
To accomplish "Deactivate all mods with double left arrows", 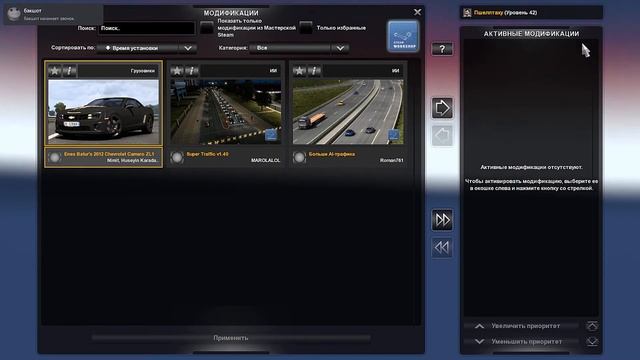I will [442, 247].
